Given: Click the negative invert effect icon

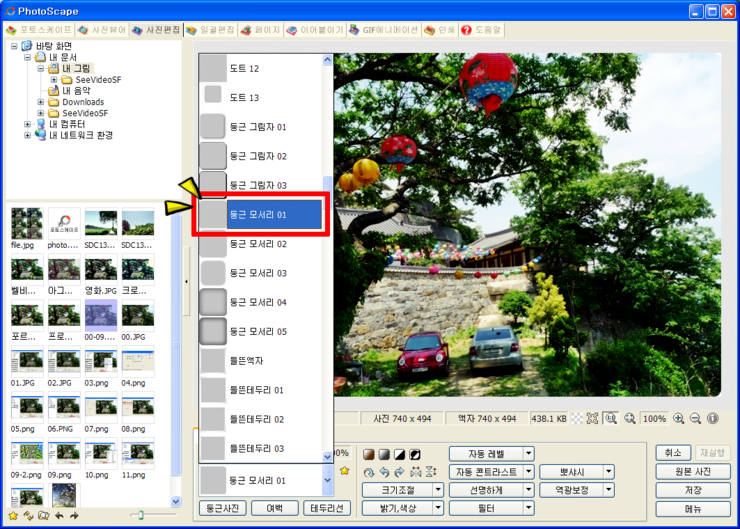Looking at the screenshot, I should [414, 454].
